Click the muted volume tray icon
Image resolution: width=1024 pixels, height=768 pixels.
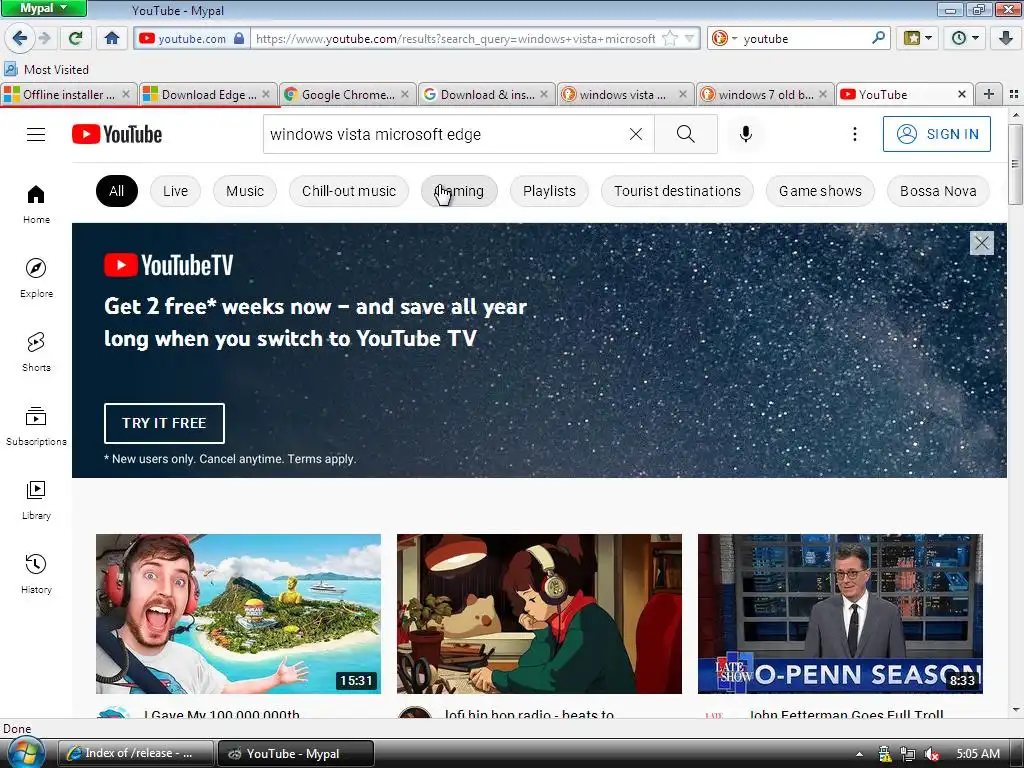[x=932, y=754]
